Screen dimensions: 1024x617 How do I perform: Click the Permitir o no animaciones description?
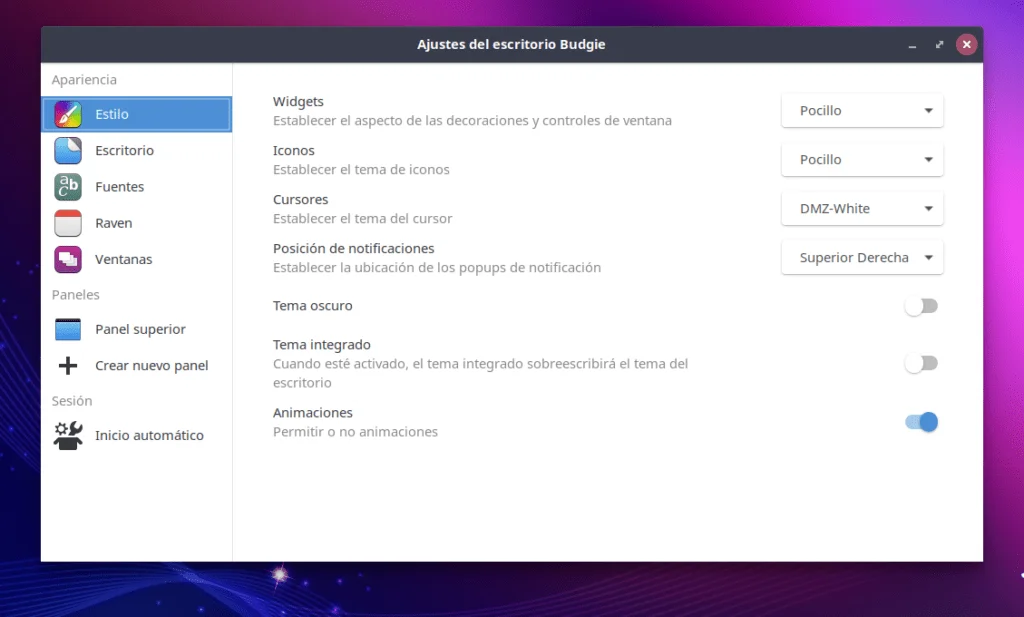tap(355, 432)
